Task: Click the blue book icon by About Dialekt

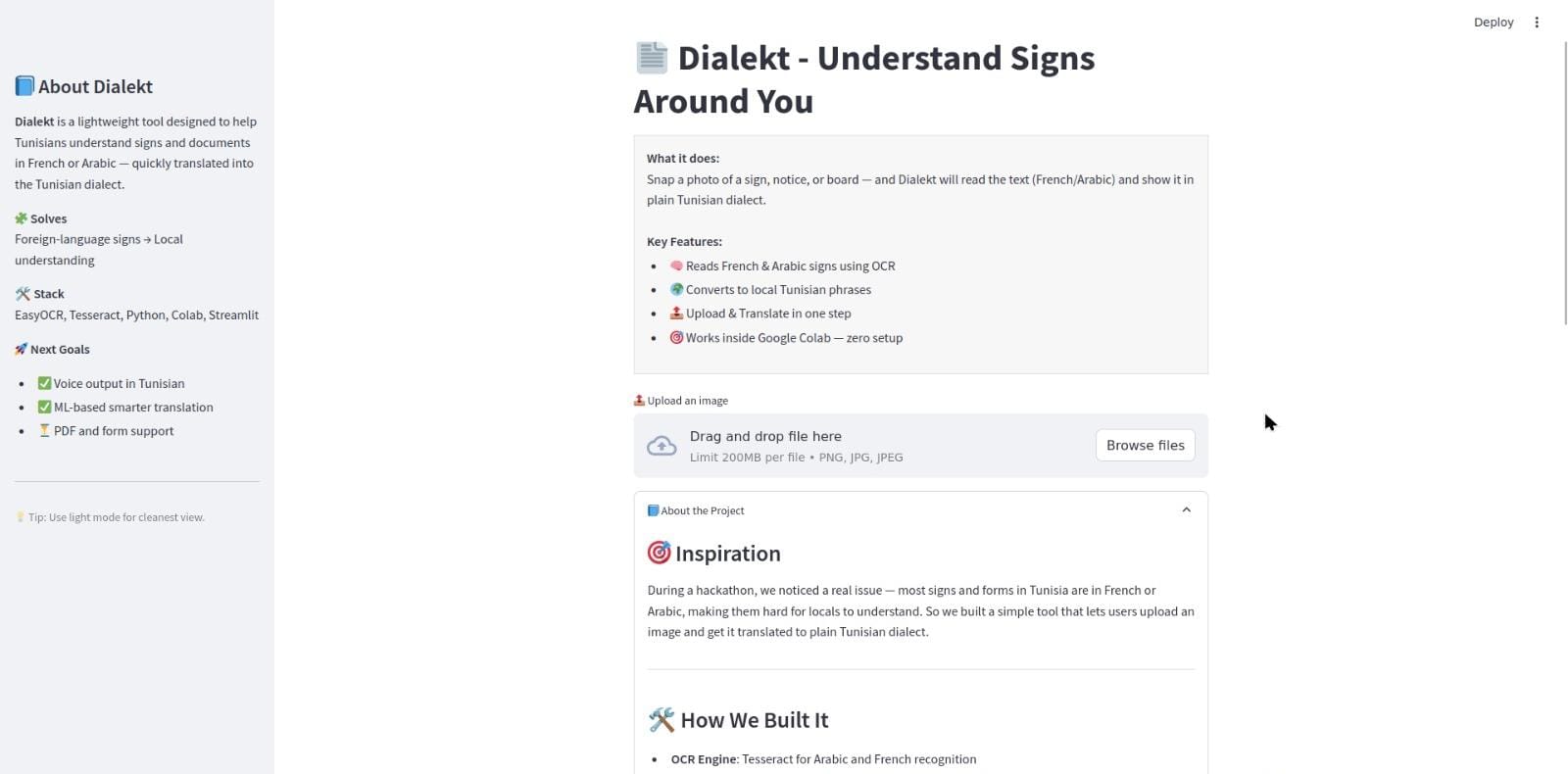Action: pos(24,86)
